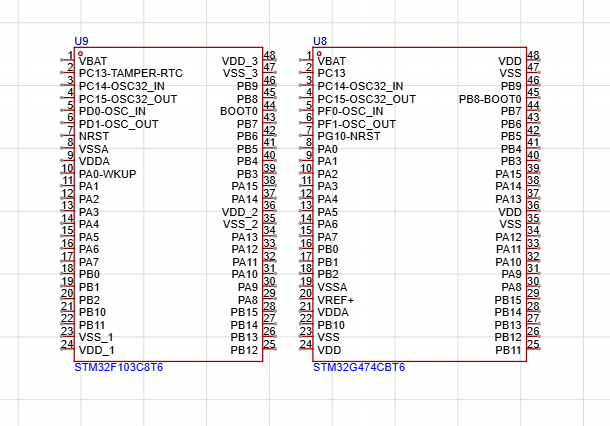Screen dimensions: 610x426
Task: Select PA8 label on U8
Action: click(511, 287)
